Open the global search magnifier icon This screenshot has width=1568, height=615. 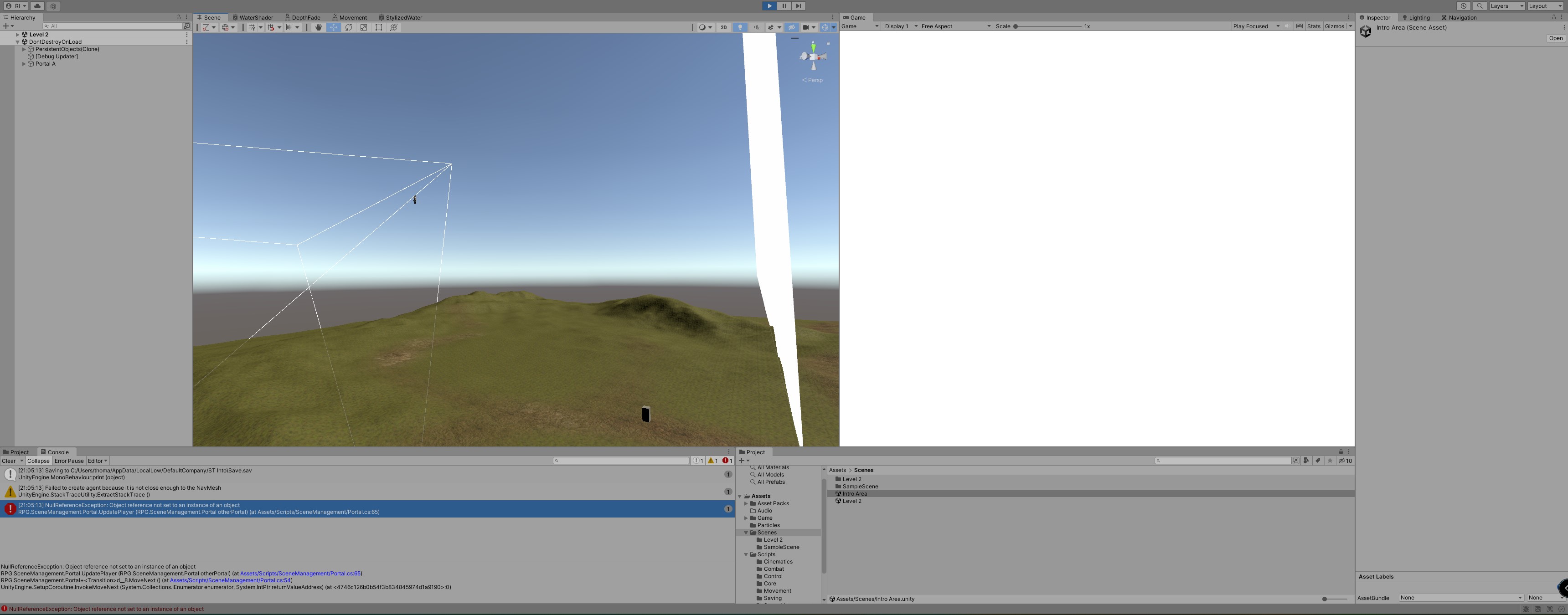pyautogui.click(x=1480, y=6)
